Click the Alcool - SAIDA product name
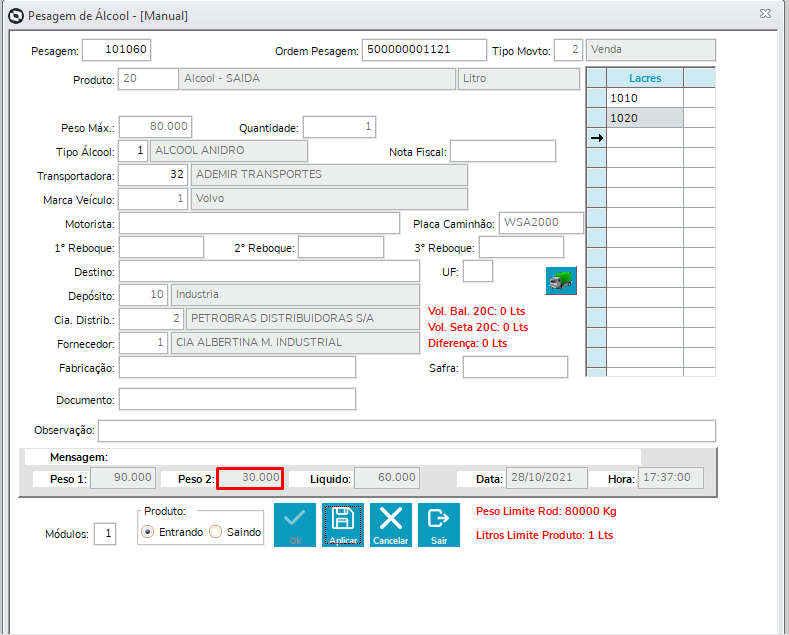This screenshot has height=635, width=789. (318, 79)
